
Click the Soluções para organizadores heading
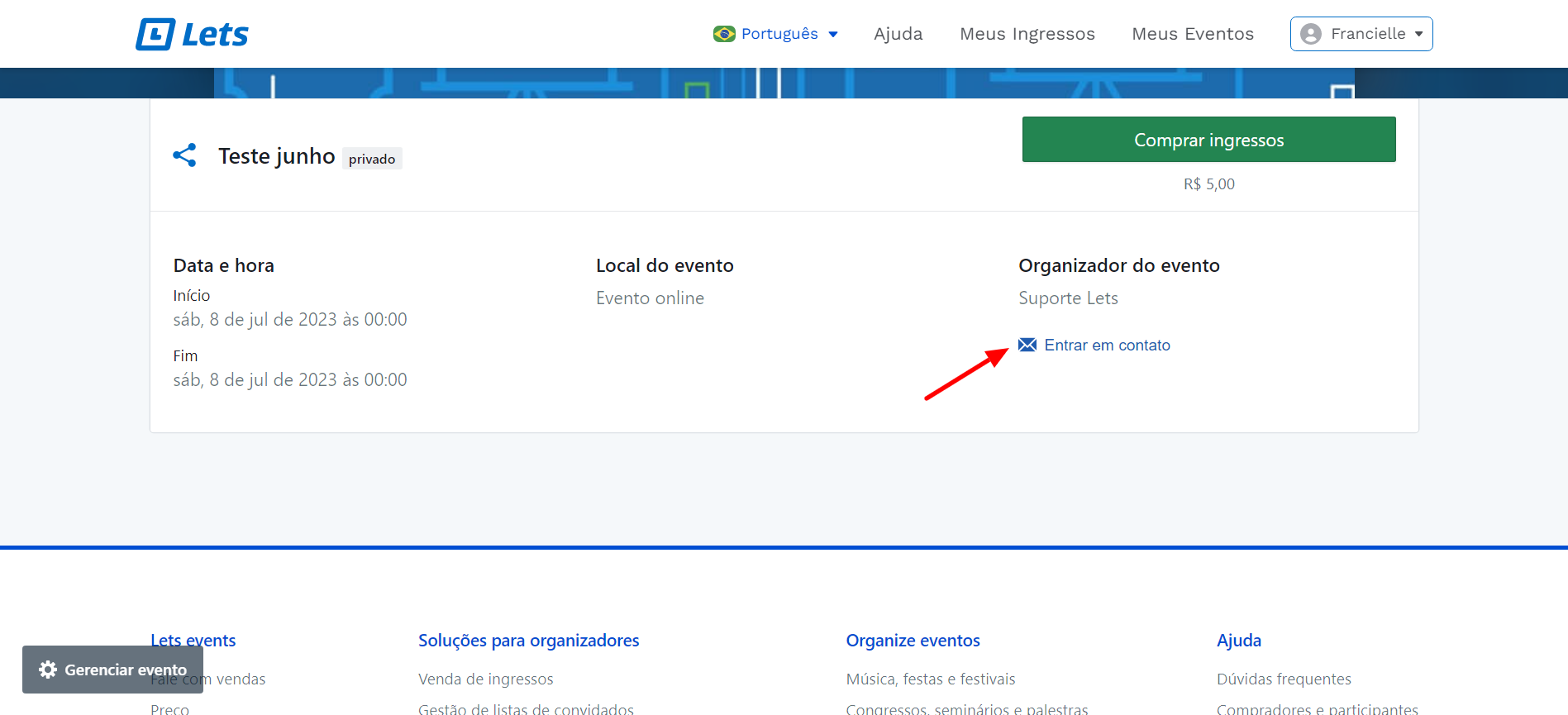coord(528,641)
